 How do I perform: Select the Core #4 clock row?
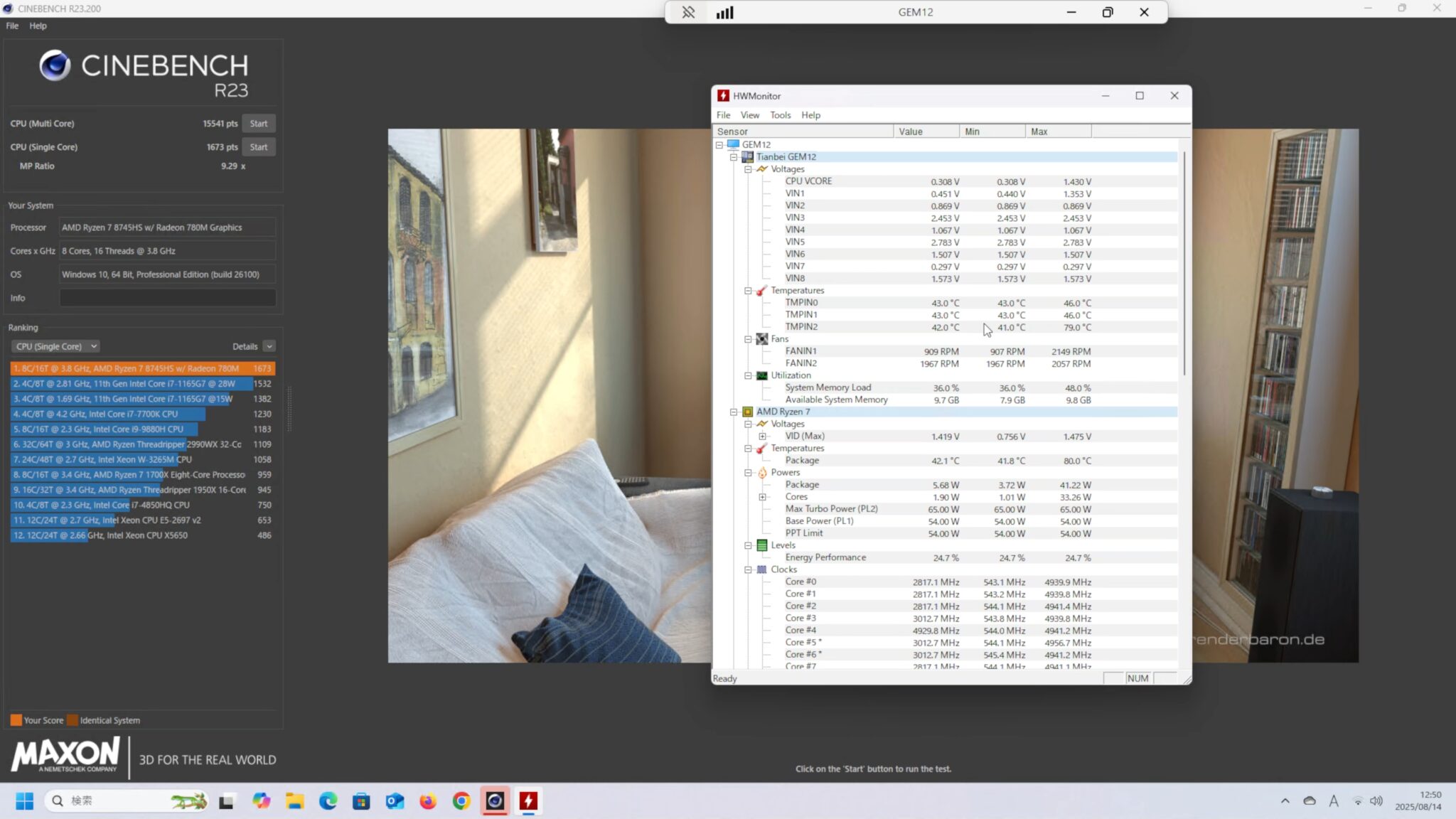(x=946, y=631)
